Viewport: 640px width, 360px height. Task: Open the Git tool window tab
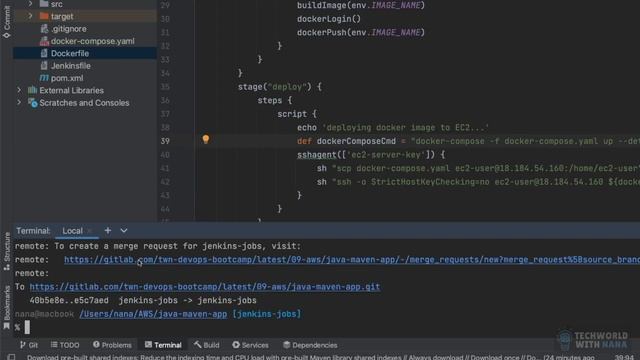(x=29, y=345)
